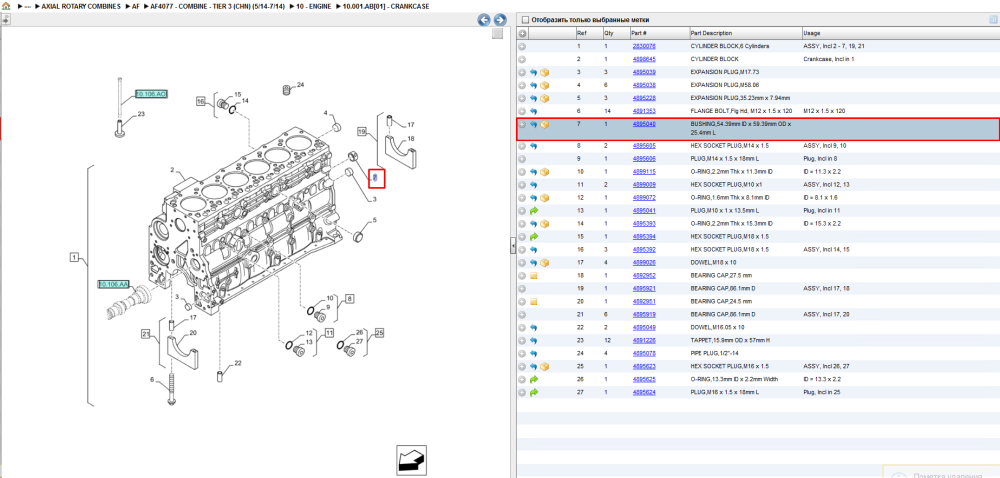Click blue arrow icon for ref 11
The height and width of the screenshot is (478, 1000).
534,185
